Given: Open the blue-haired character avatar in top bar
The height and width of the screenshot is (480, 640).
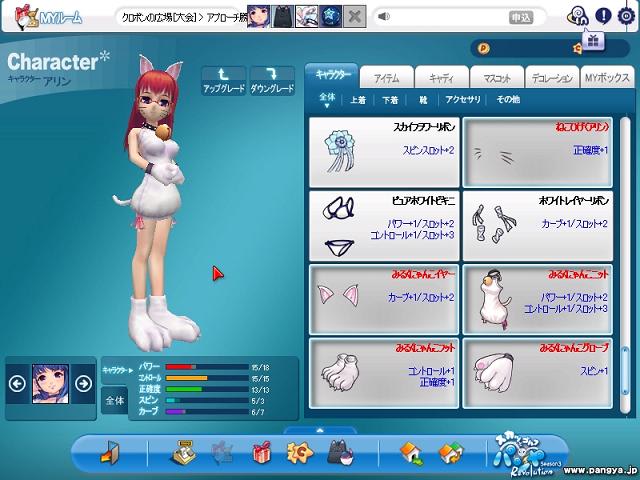Looking at the screenshot, I should tap(258, 16).
